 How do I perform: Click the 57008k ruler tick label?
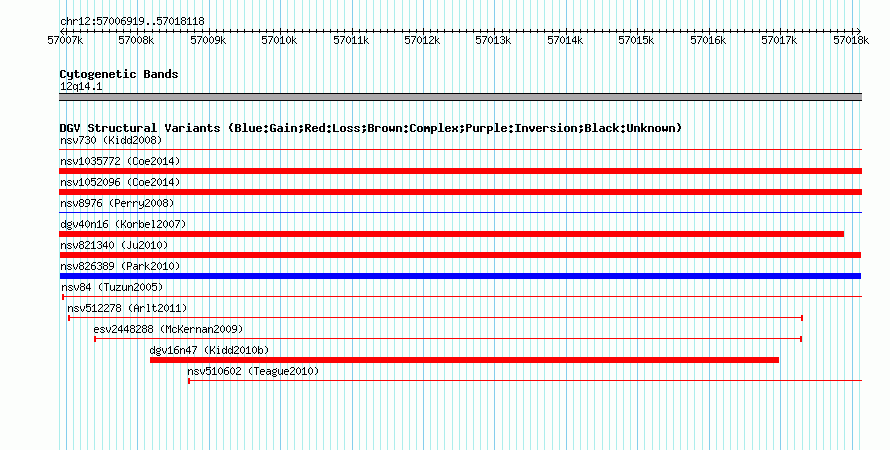pos(136,41)
